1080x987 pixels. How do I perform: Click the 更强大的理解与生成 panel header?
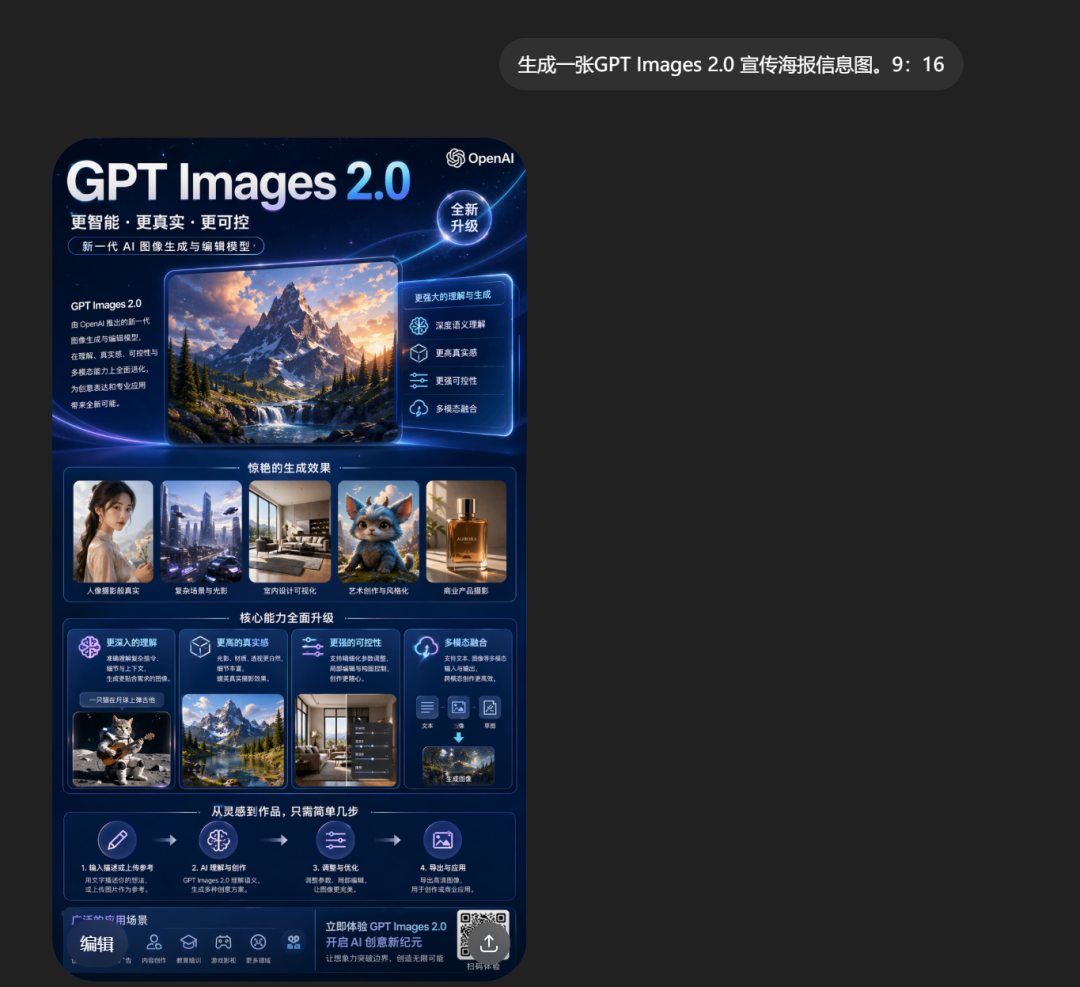pos(453,296)
